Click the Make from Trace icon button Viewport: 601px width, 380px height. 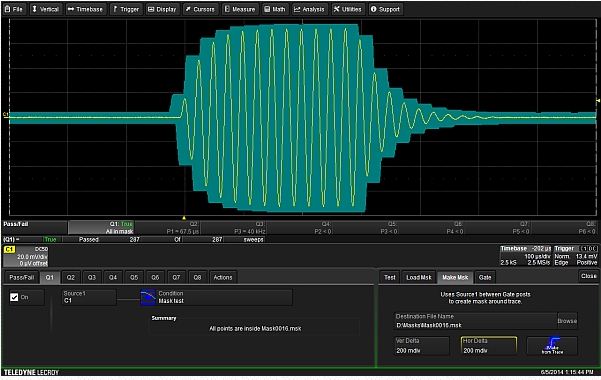552,346
